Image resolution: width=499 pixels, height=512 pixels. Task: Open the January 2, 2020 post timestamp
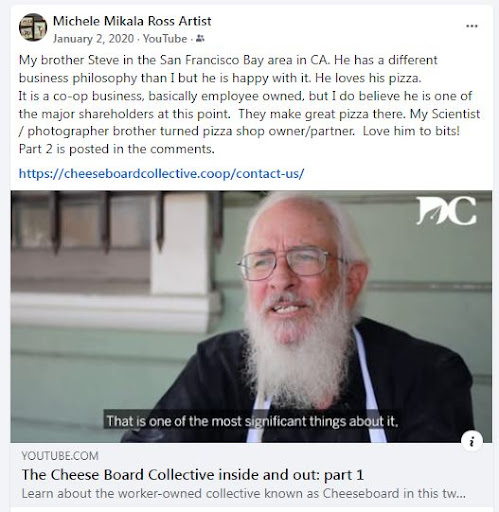pyautogui.click(x=93, y=39)
